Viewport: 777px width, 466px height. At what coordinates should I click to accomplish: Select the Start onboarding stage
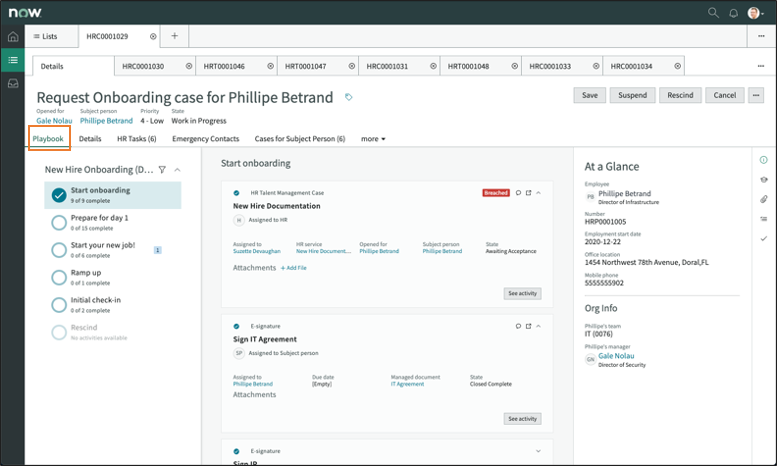113,195
